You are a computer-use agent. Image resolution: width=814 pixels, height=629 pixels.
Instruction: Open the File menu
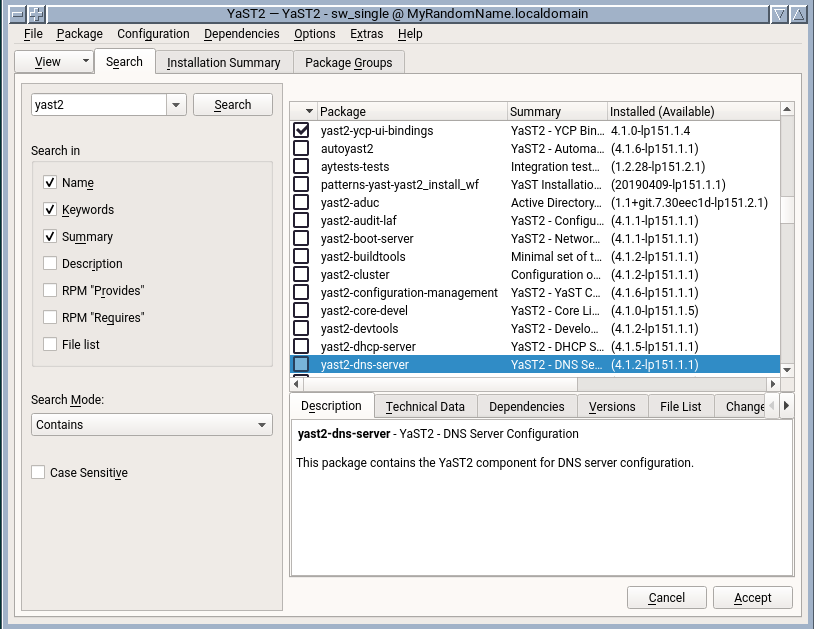pos(33,34)
